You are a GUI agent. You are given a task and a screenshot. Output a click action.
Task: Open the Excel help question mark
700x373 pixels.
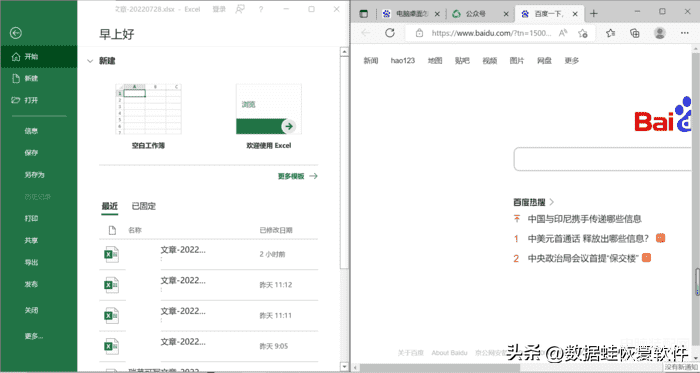click(261, 9)
